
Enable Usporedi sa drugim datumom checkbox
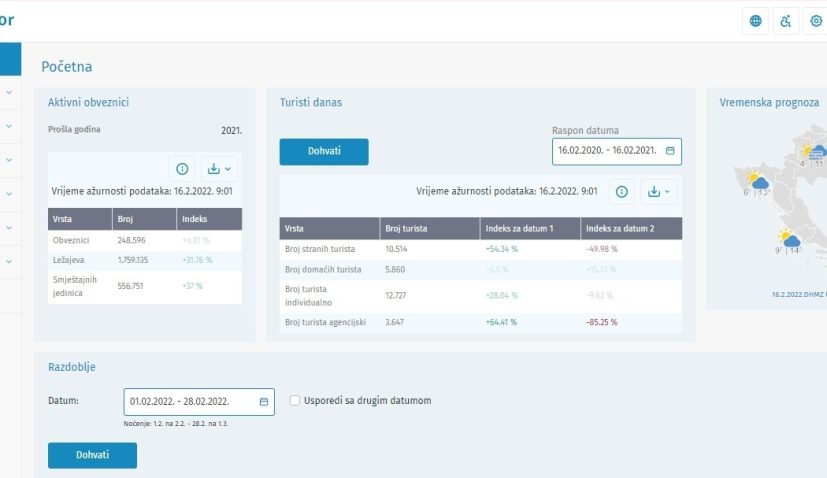click(x=295, y=401)
